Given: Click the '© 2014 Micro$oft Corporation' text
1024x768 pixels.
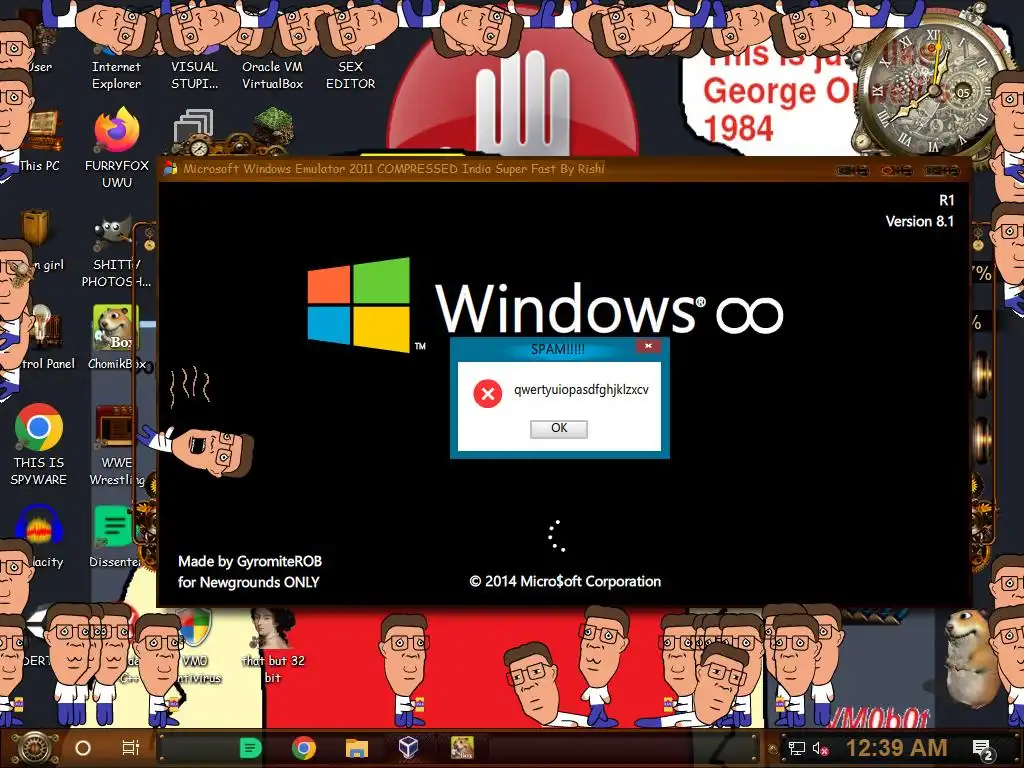Looking at the screenshot, I should pyautogui.click(x=565, y=582).
